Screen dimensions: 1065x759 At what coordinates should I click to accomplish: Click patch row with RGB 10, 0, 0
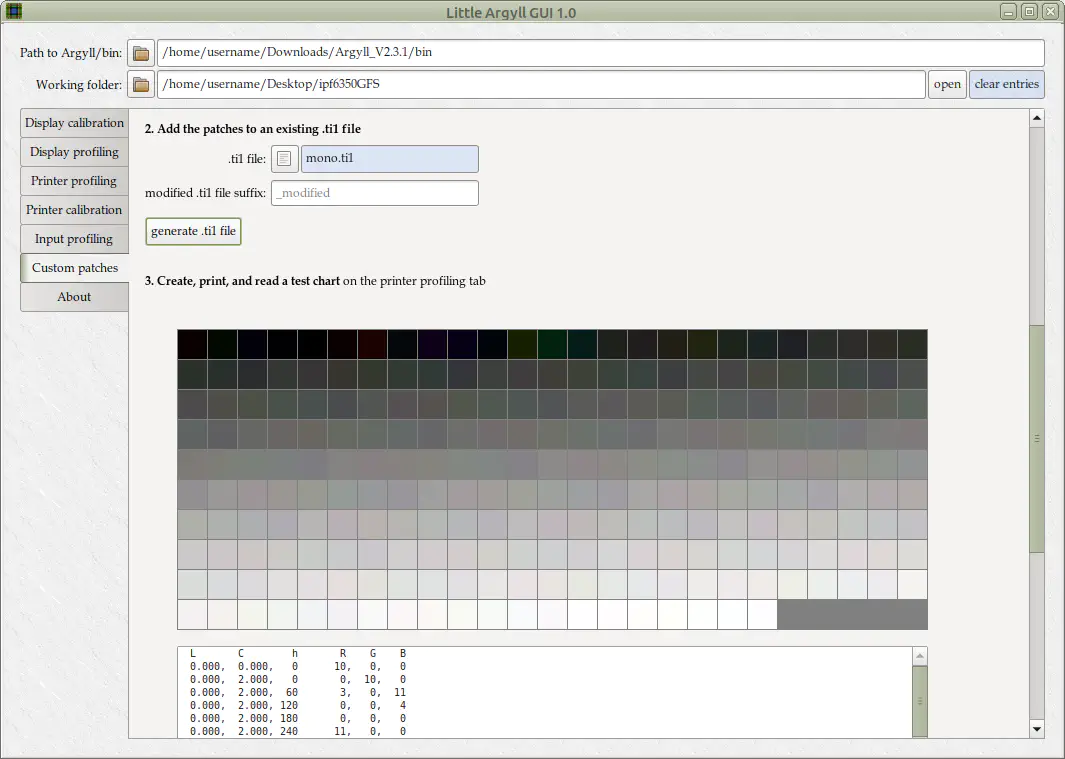pyautogui.click(x=298, y=667)
